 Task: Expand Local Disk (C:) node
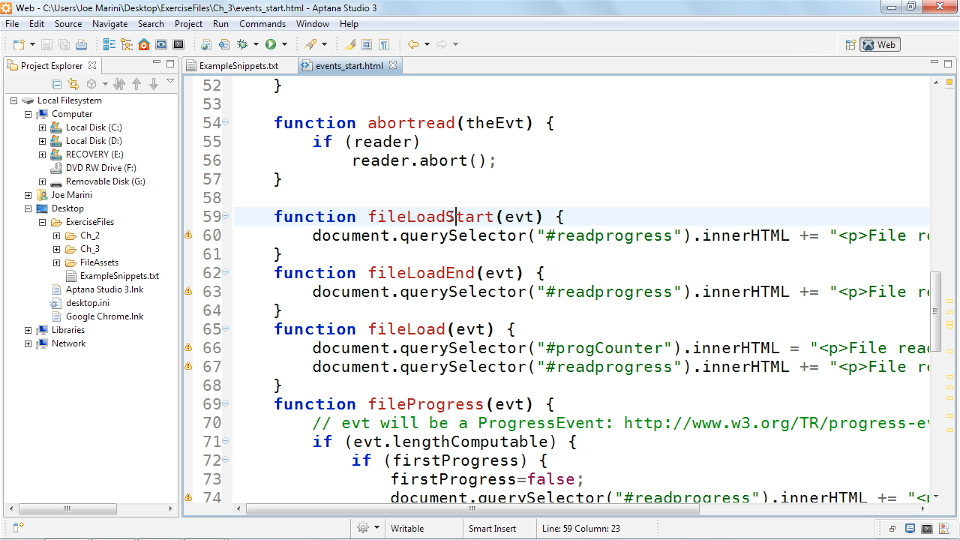[42, 127]
